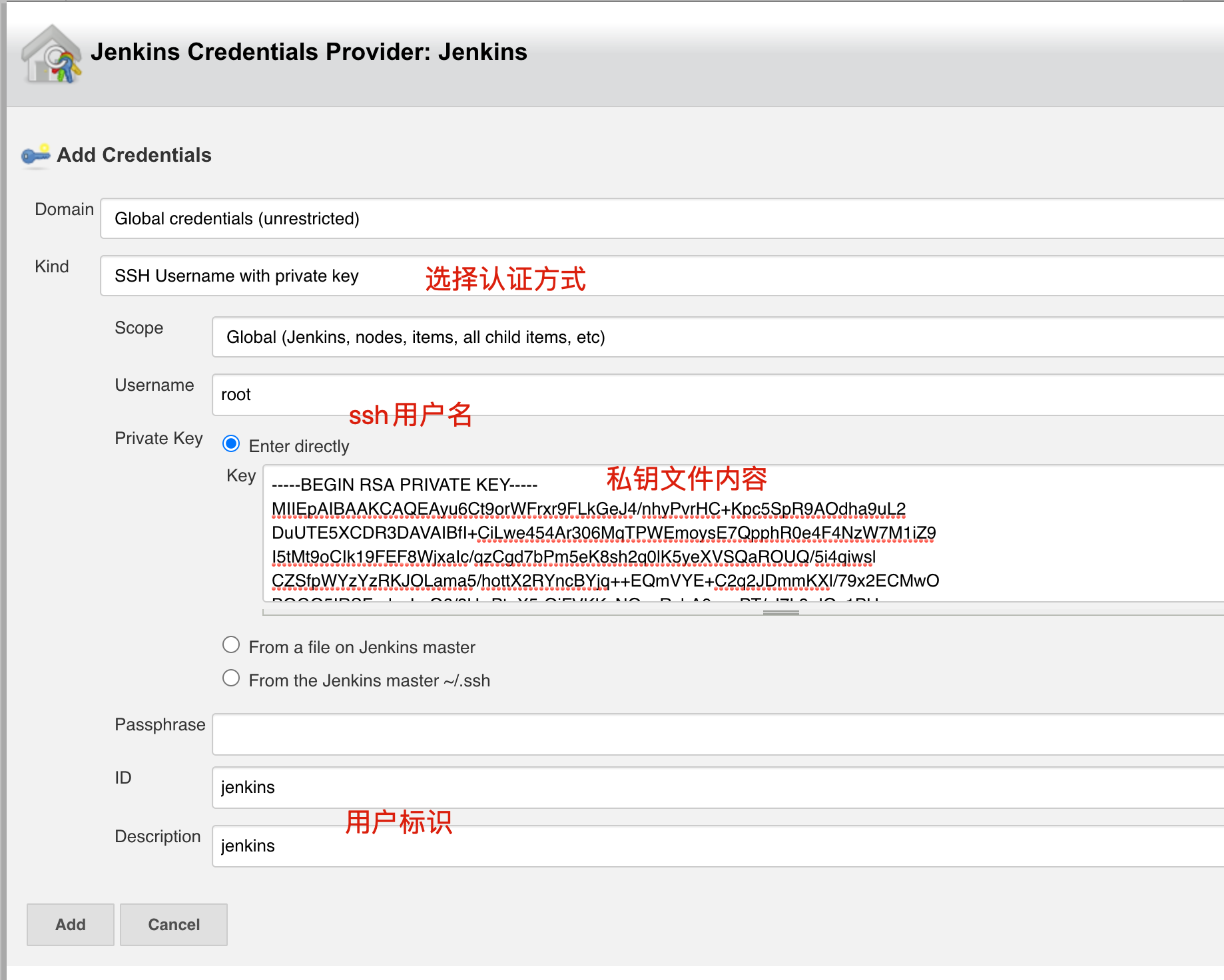
Task: Choose From a file on Jenkins master
Action: point(231,644)
